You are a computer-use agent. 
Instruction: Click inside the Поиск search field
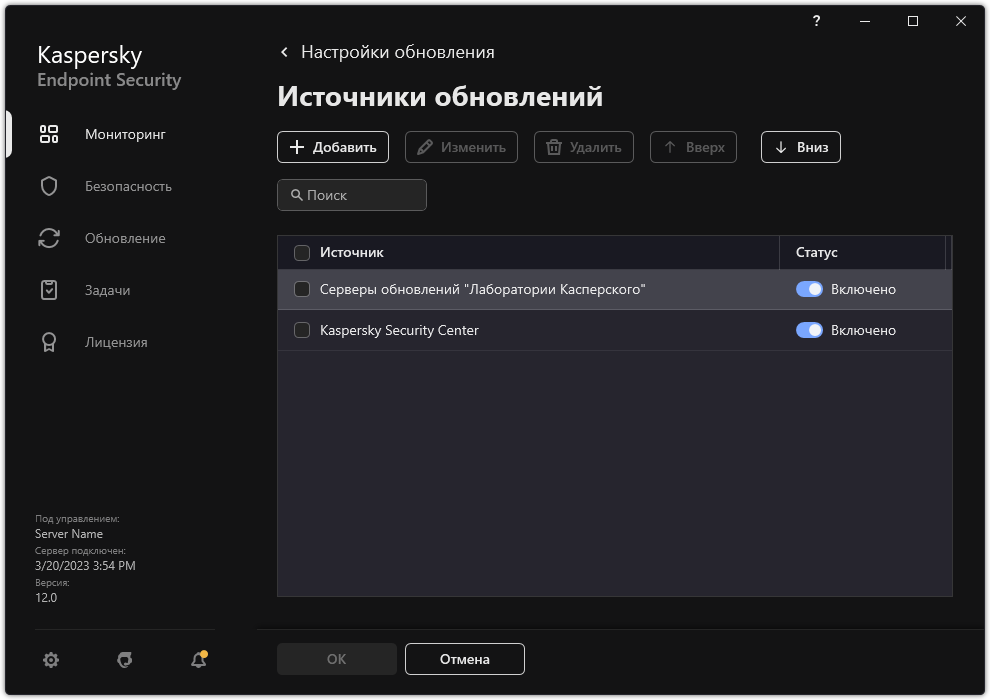click(x=351, y=194)
